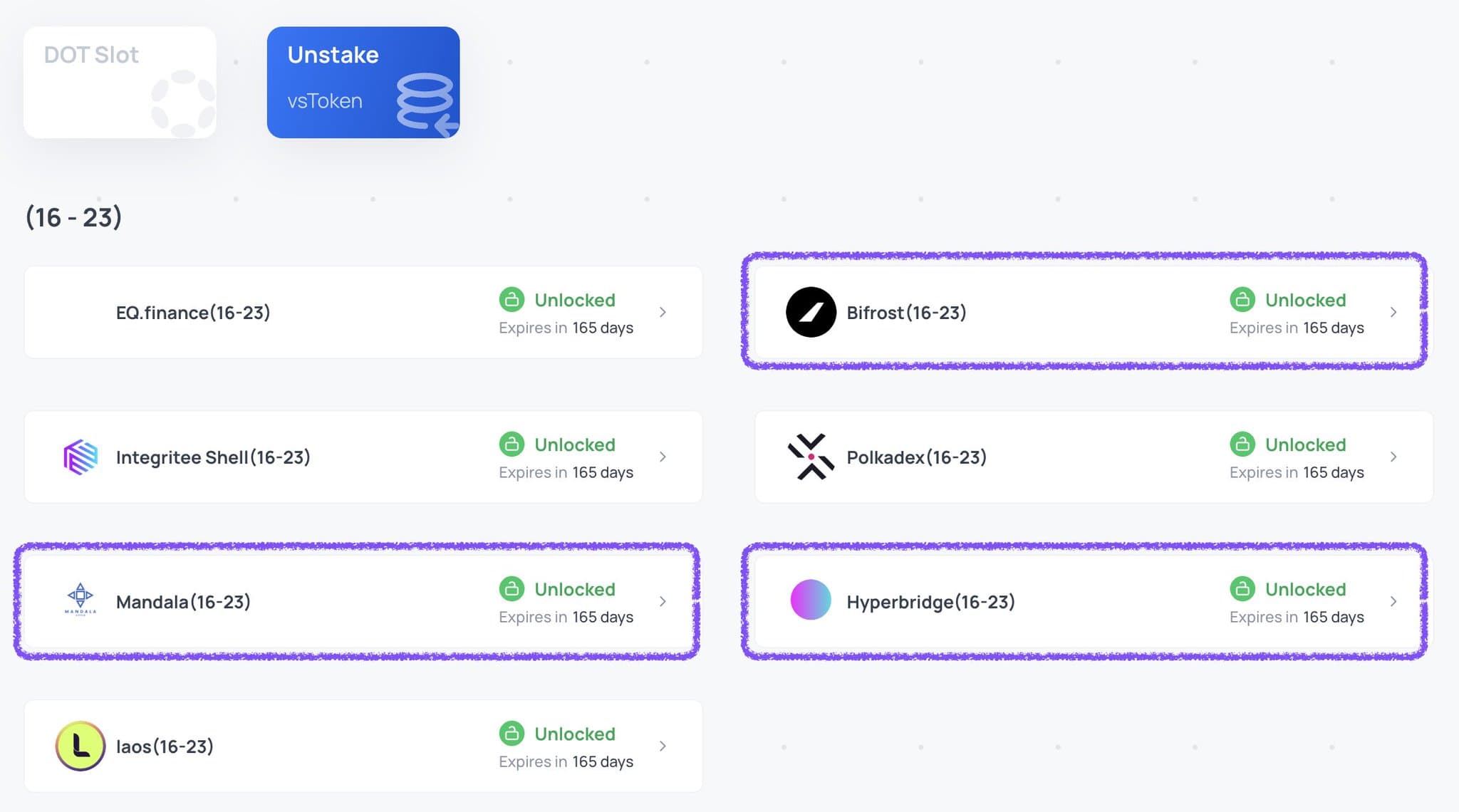Click the coin stack icon on Unstake
The image size is (1459, 812).
[426, 103]
